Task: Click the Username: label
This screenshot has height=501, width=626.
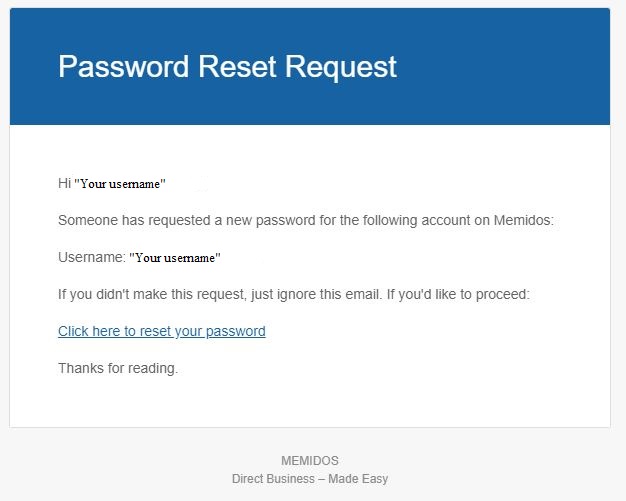Action: (92, 257)
